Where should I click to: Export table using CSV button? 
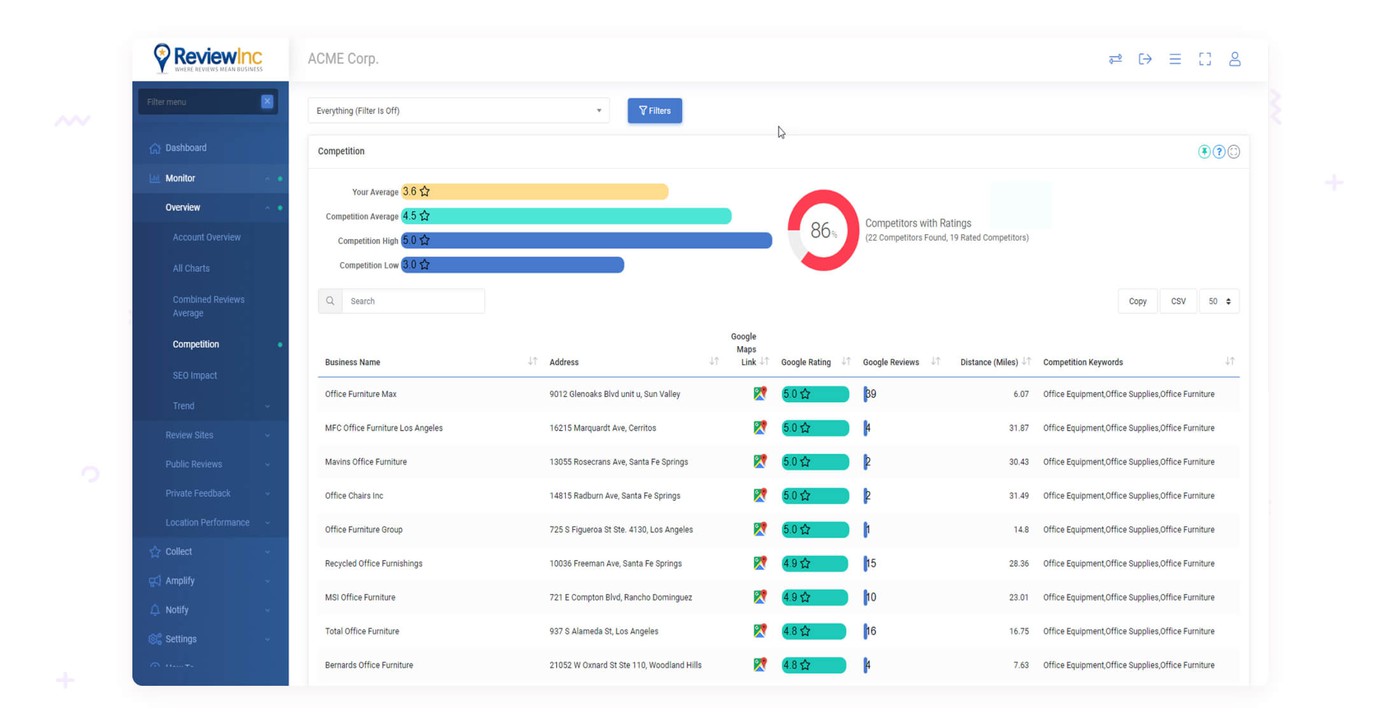[1178, 301]
